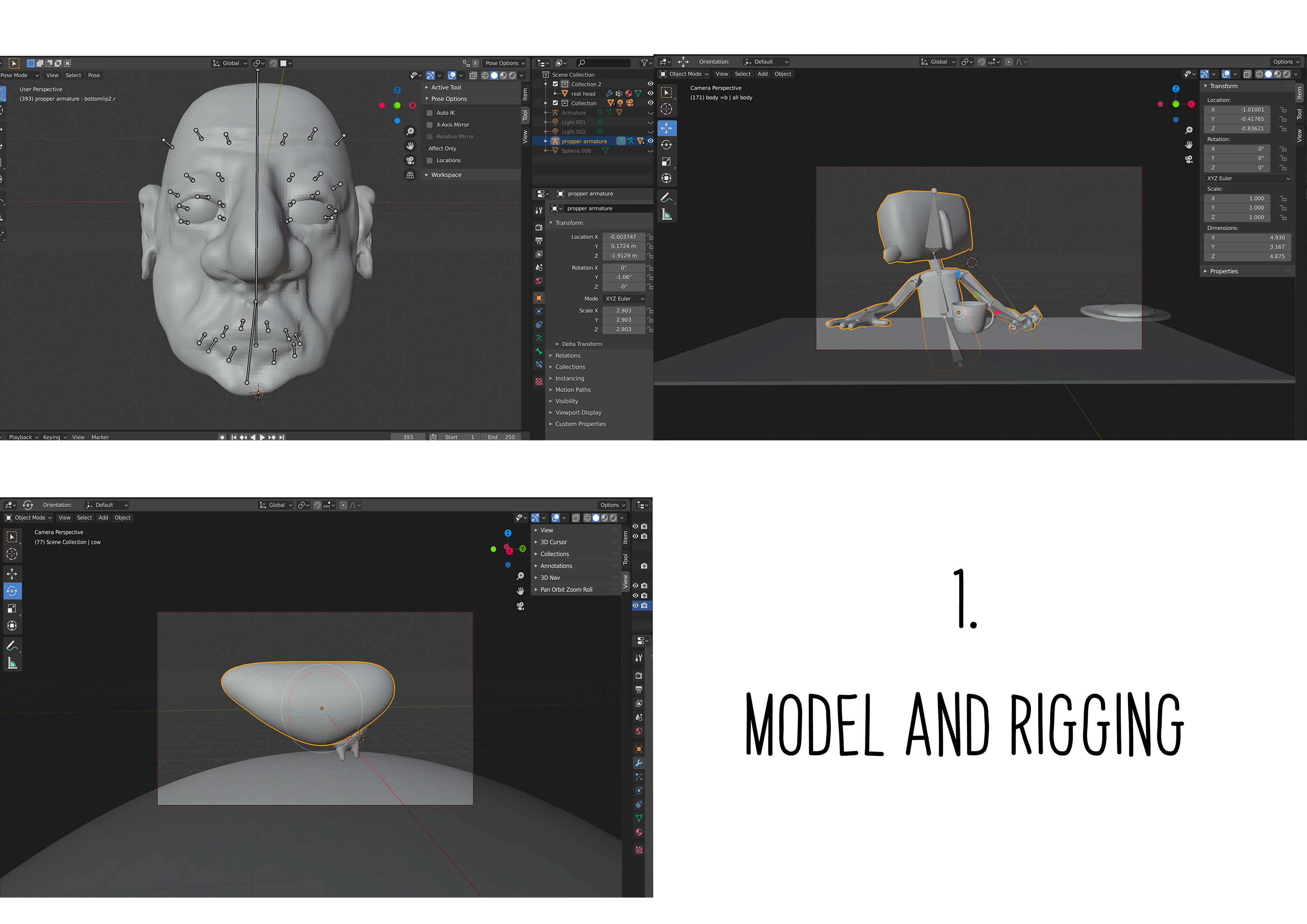Select Transform tool in 'all body' screenshot toolbar
Image resolution: width=1307 pixels, height=924 pixels.
point(666,178)
